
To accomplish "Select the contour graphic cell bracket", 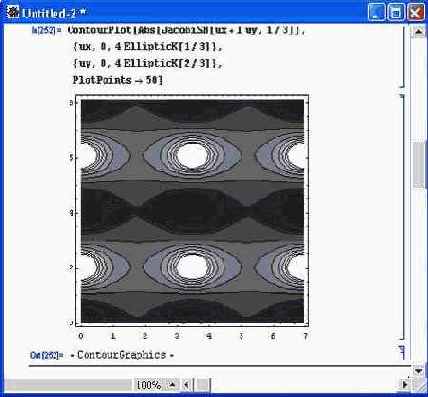I will point(403,217).
